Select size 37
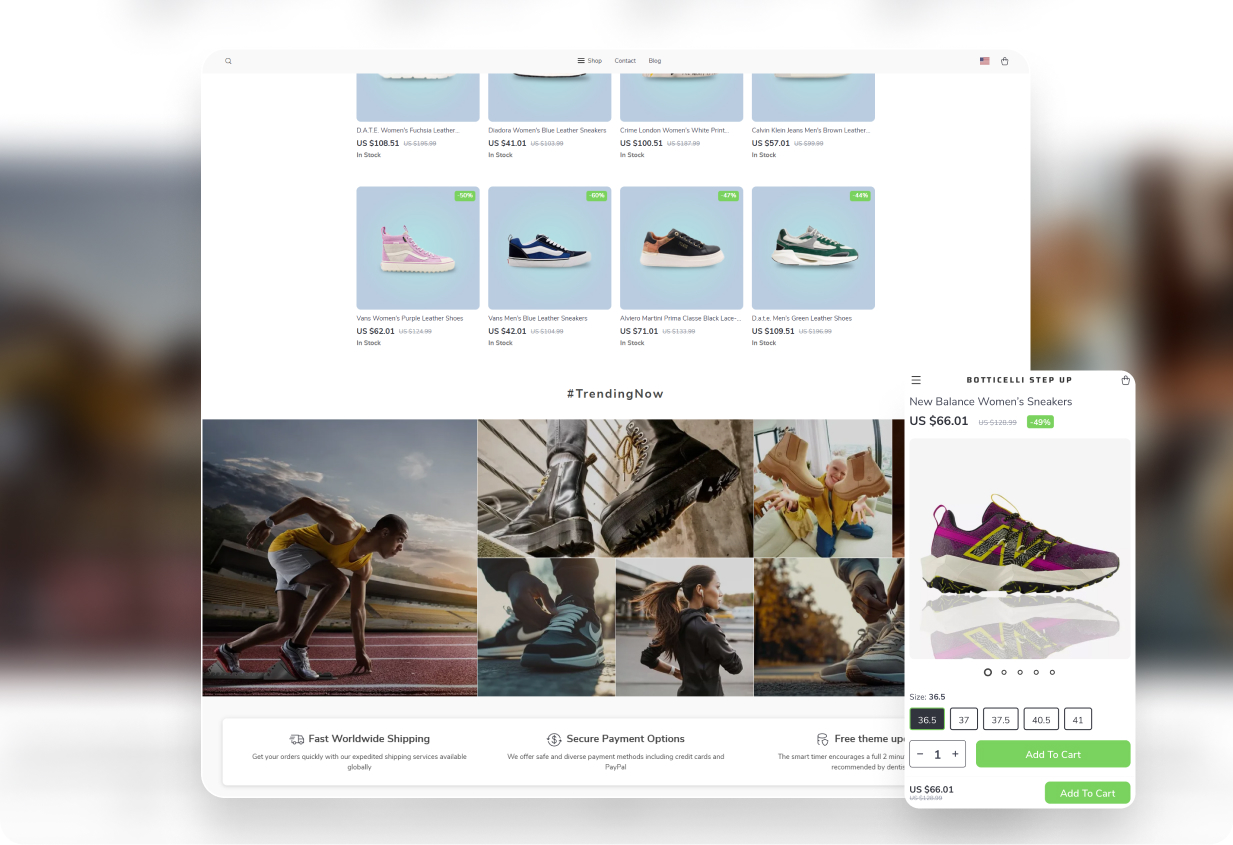Image resolution: width=1233 pixels, height=845 pixels. [963, 719]
